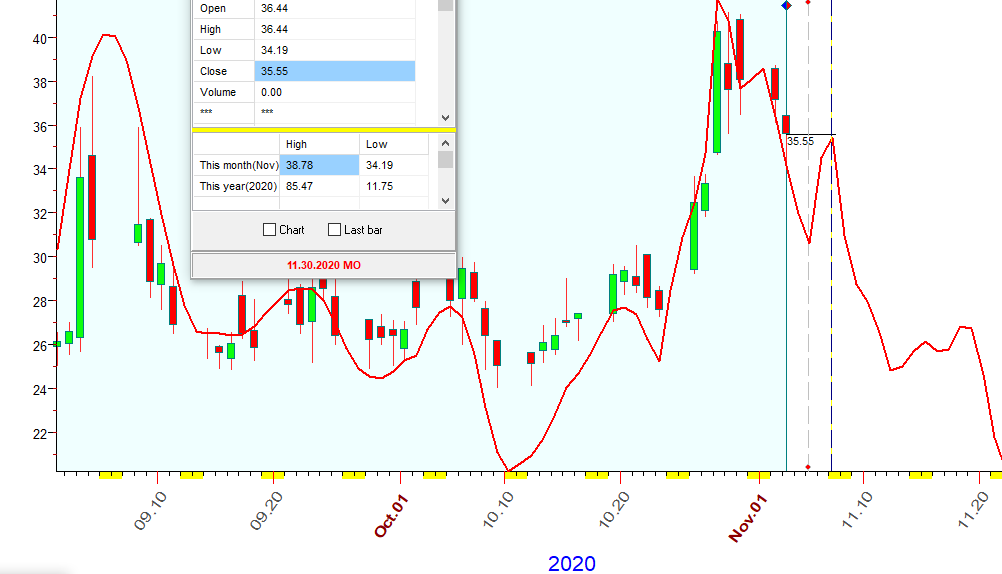
Task: Select the Volume value 0.00 cell
Action: coord(334,92)
